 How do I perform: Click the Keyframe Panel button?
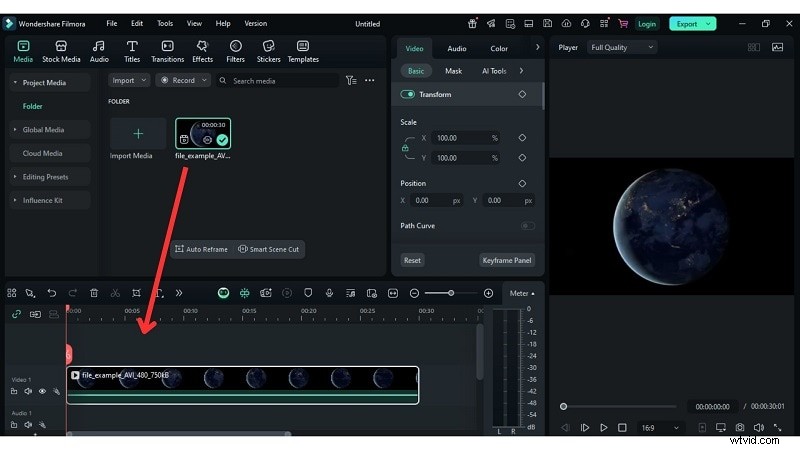(508, 260)
